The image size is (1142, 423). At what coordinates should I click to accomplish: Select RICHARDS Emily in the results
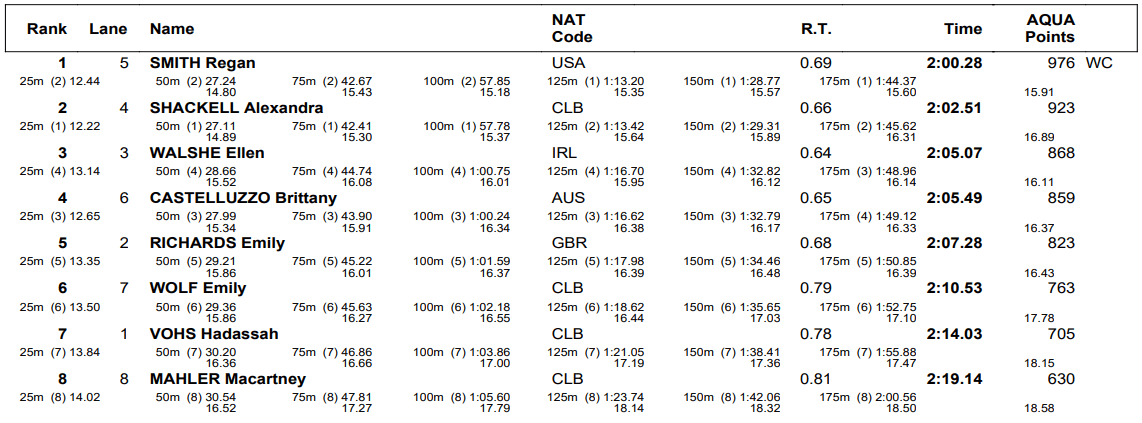point(217,243)
